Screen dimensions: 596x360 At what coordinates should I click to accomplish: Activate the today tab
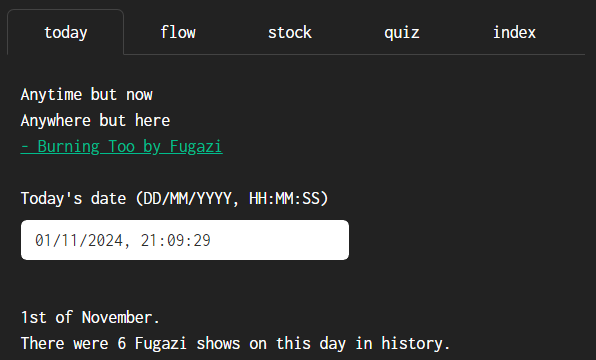[x=66, y=32]
